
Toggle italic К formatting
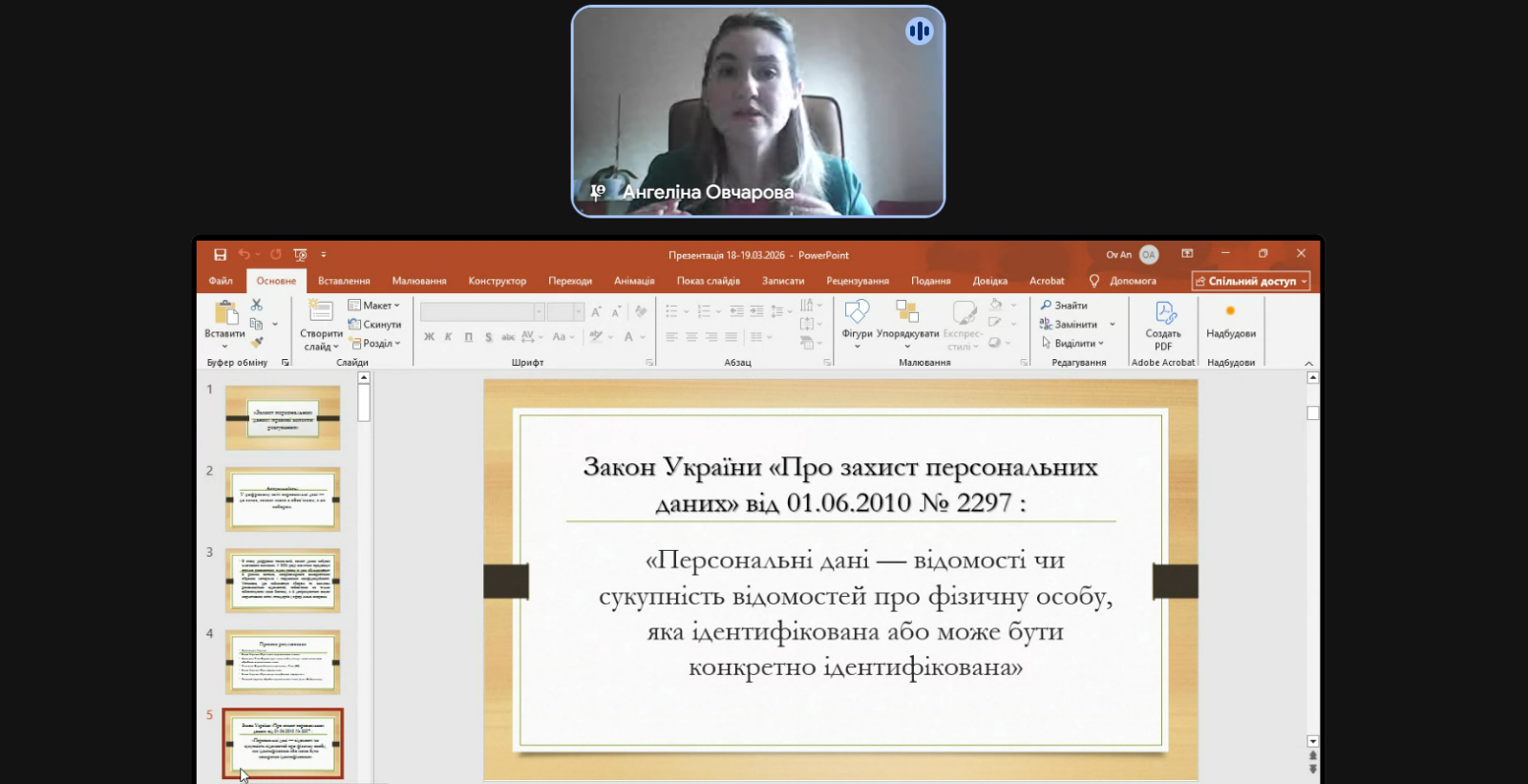448,337
